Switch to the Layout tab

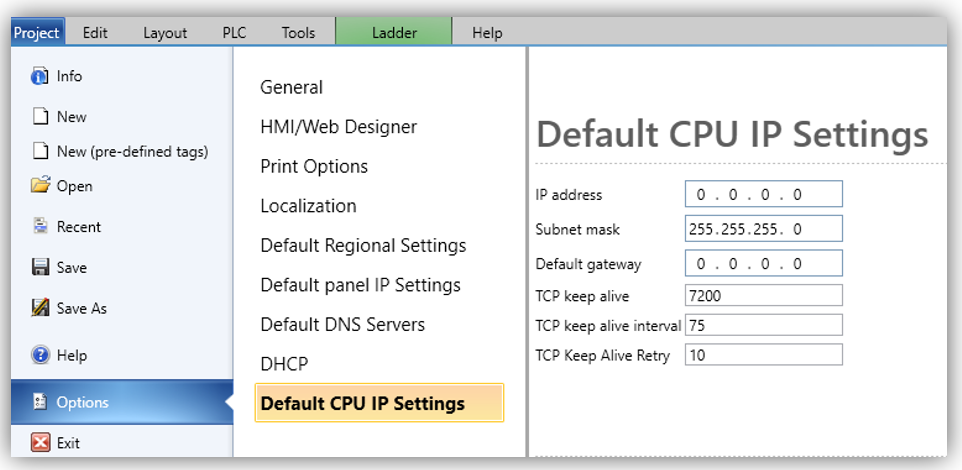(x=165, y=33)
